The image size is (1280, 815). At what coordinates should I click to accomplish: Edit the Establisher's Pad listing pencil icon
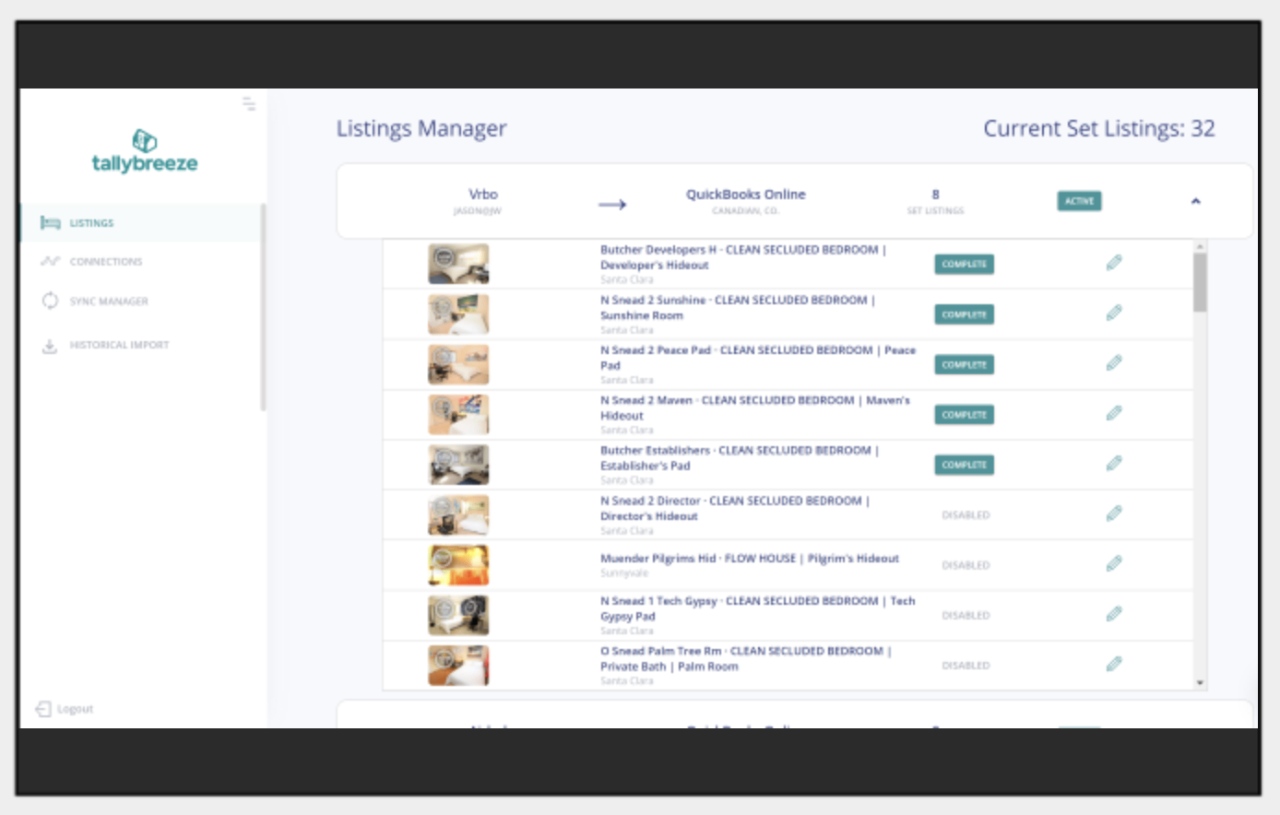coord(1114,463)
